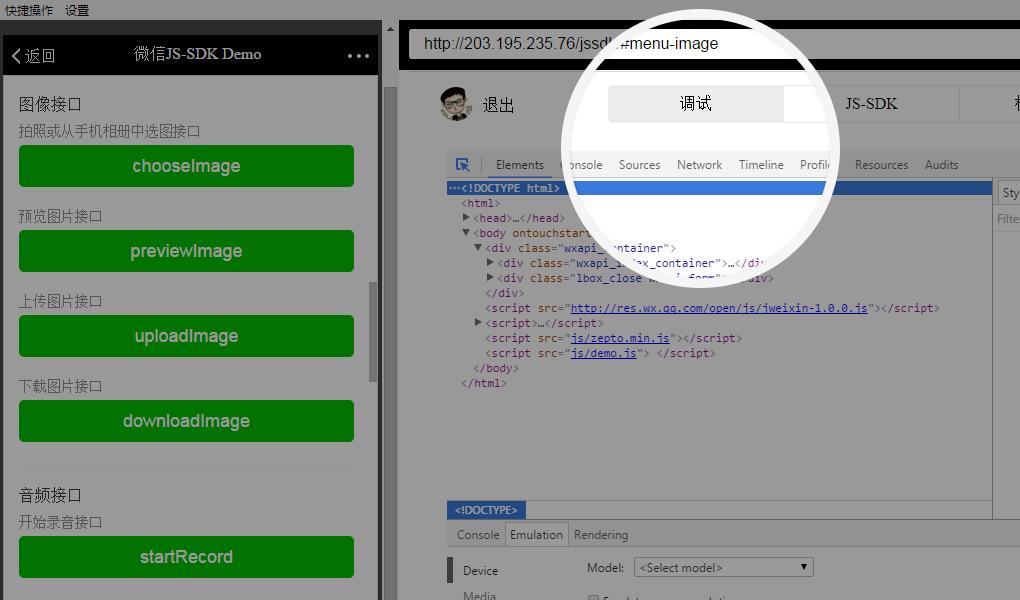Open the js/zepto.min.js link
This screenshot has width=1020, height=600.
click(x=620, y=338)
